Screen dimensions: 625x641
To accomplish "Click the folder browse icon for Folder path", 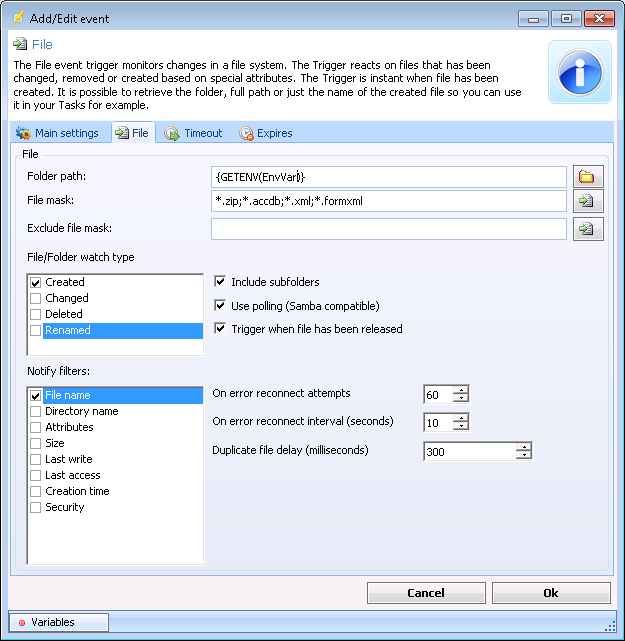I will (x=586, y=177).
